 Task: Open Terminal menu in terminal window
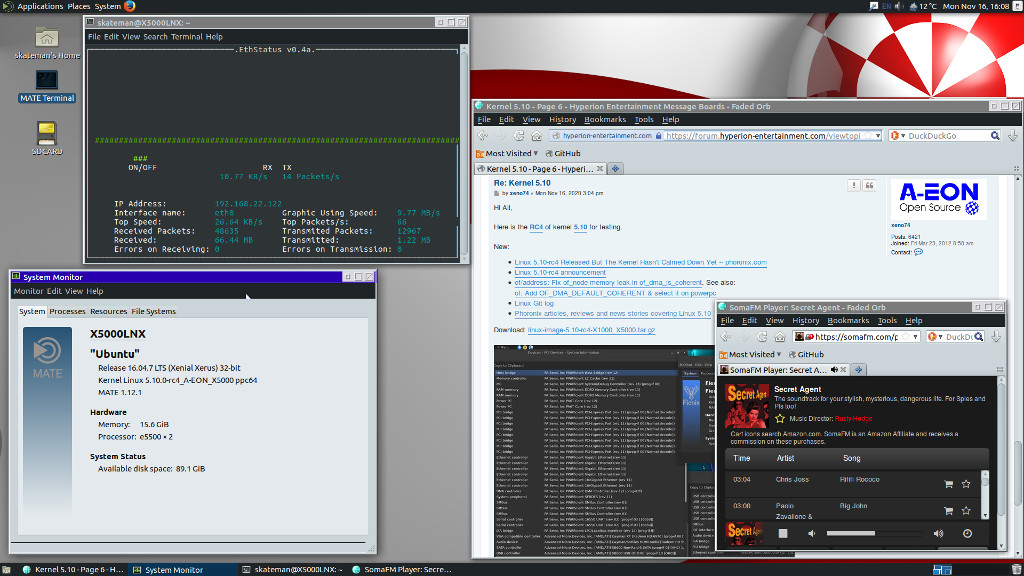pos(187,37)
